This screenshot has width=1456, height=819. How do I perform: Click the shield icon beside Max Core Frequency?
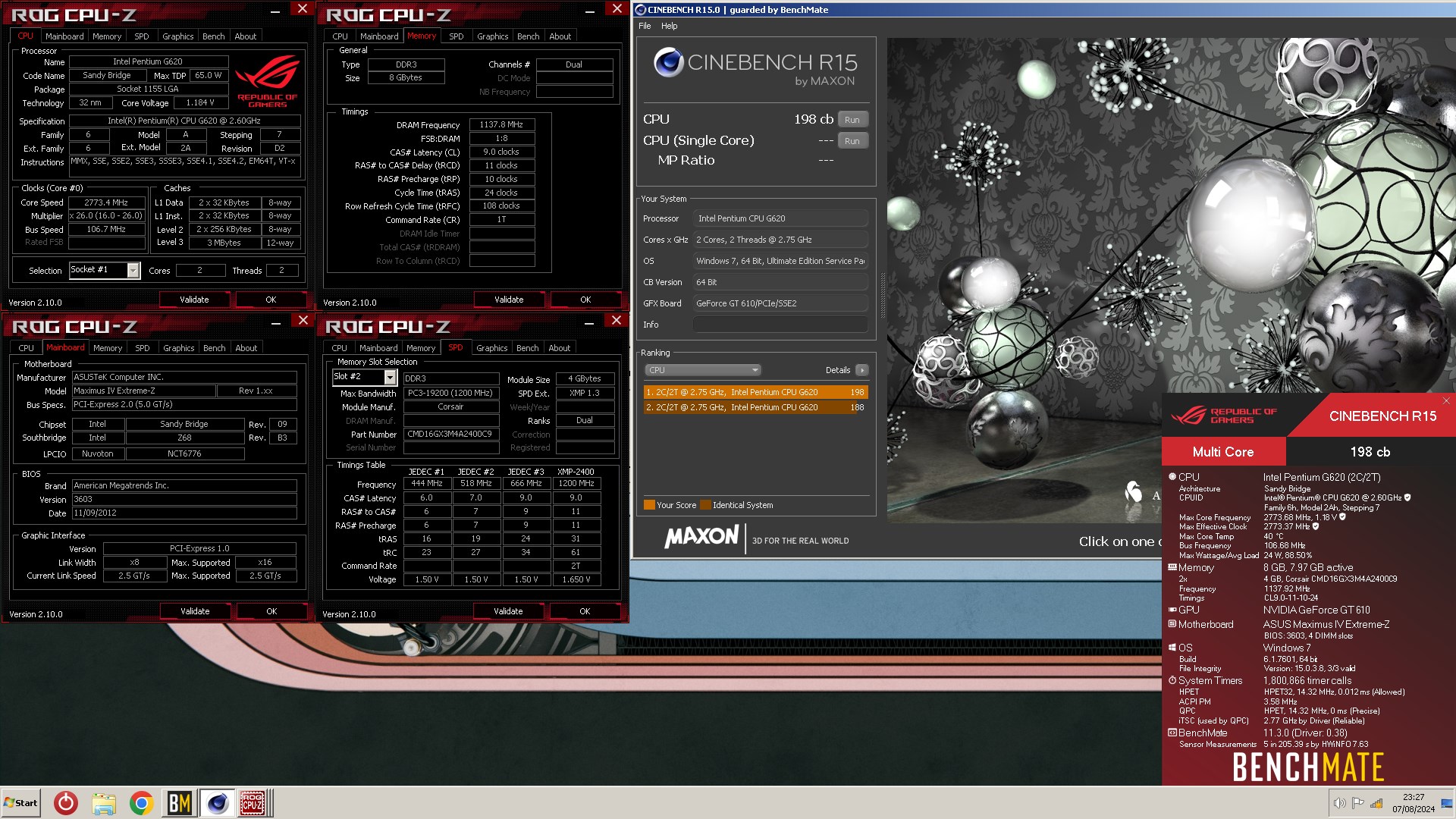pos(1342,517)
